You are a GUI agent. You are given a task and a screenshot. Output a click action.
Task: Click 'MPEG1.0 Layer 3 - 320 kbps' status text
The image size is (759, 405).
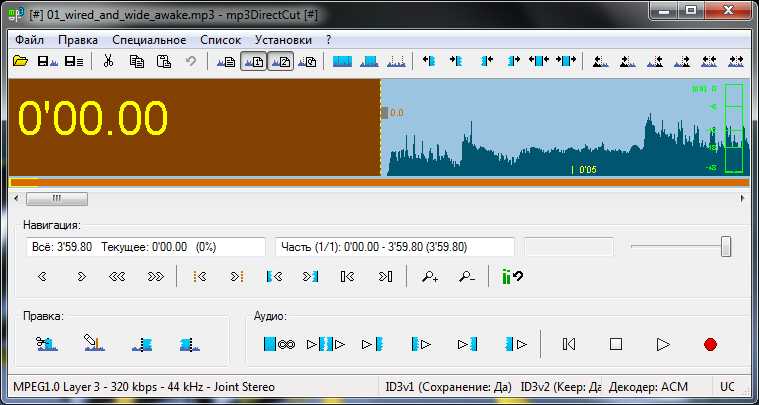click(x=144, y=387)
